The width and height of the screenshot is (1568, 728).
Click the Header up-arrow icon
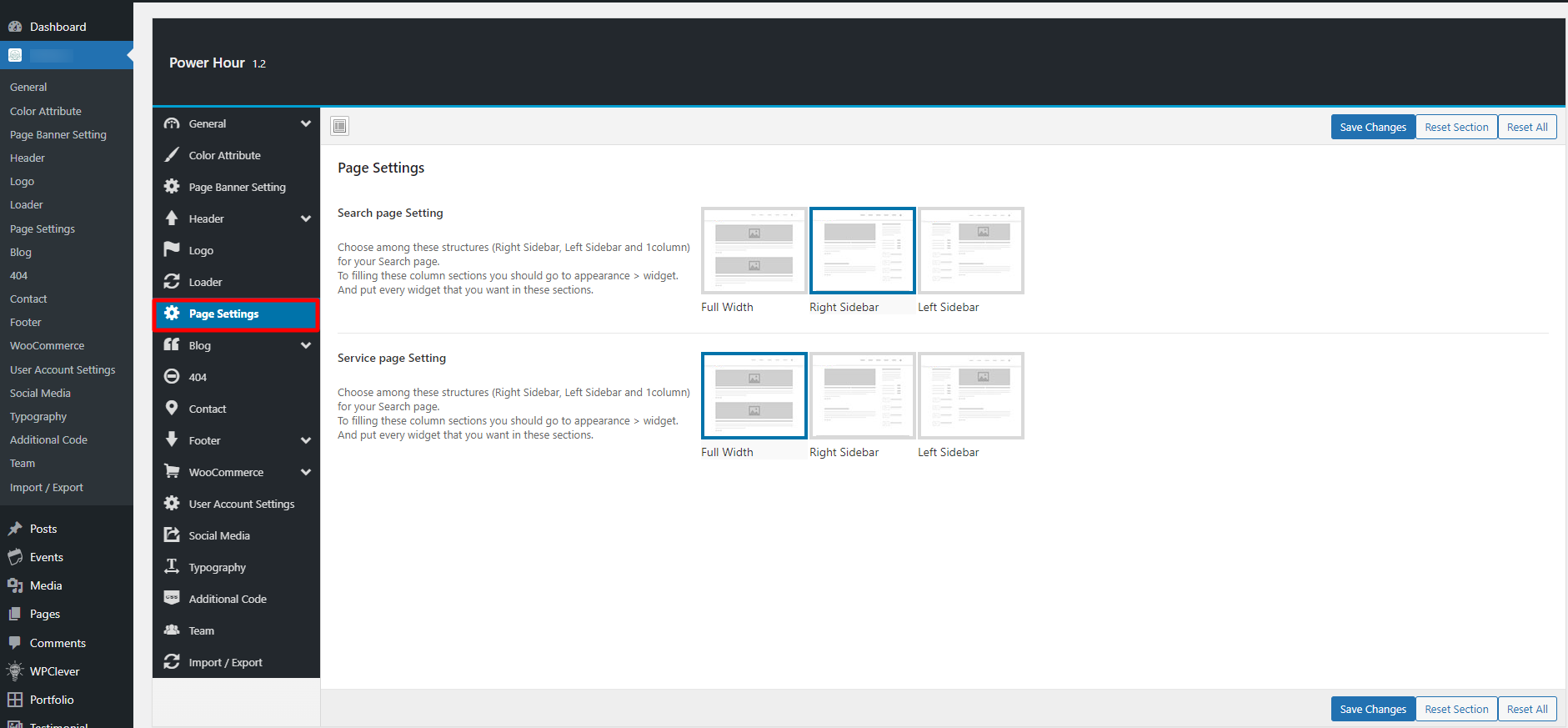[172, 218]
